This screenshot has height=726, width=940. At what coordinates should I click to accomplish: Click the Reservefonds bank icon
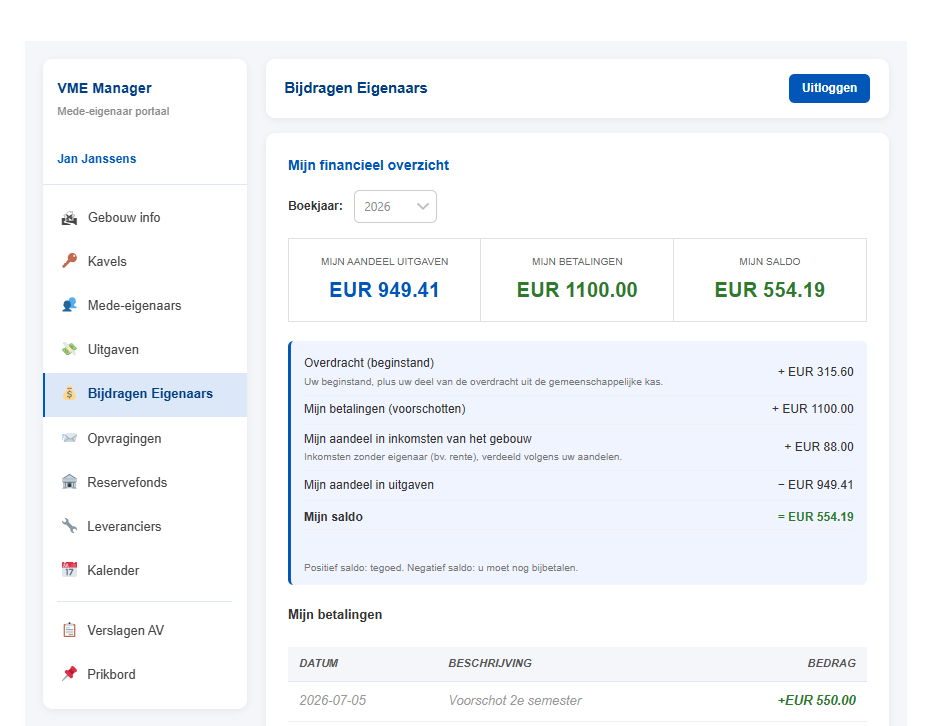(70, 482)
